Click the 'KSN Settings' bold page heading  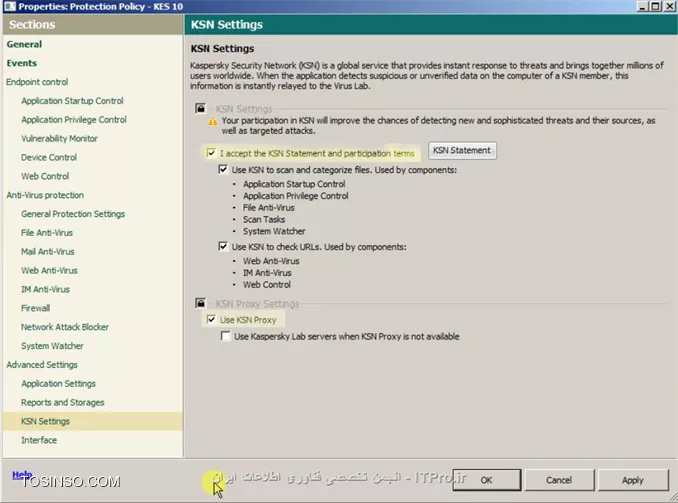222,48
